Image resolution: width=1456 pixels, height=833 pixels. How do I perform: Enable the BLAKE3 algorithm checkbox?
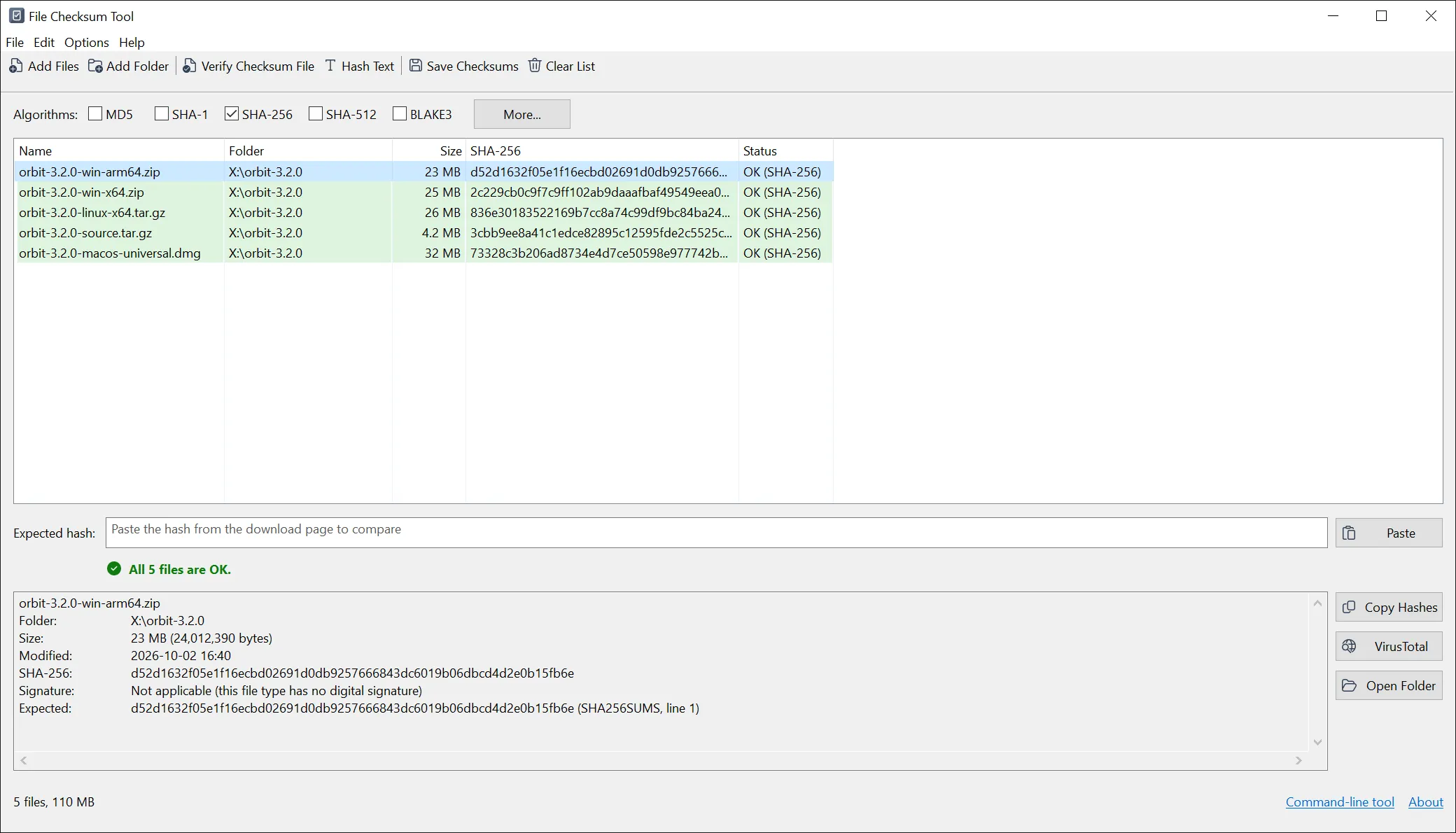[400, 113]
